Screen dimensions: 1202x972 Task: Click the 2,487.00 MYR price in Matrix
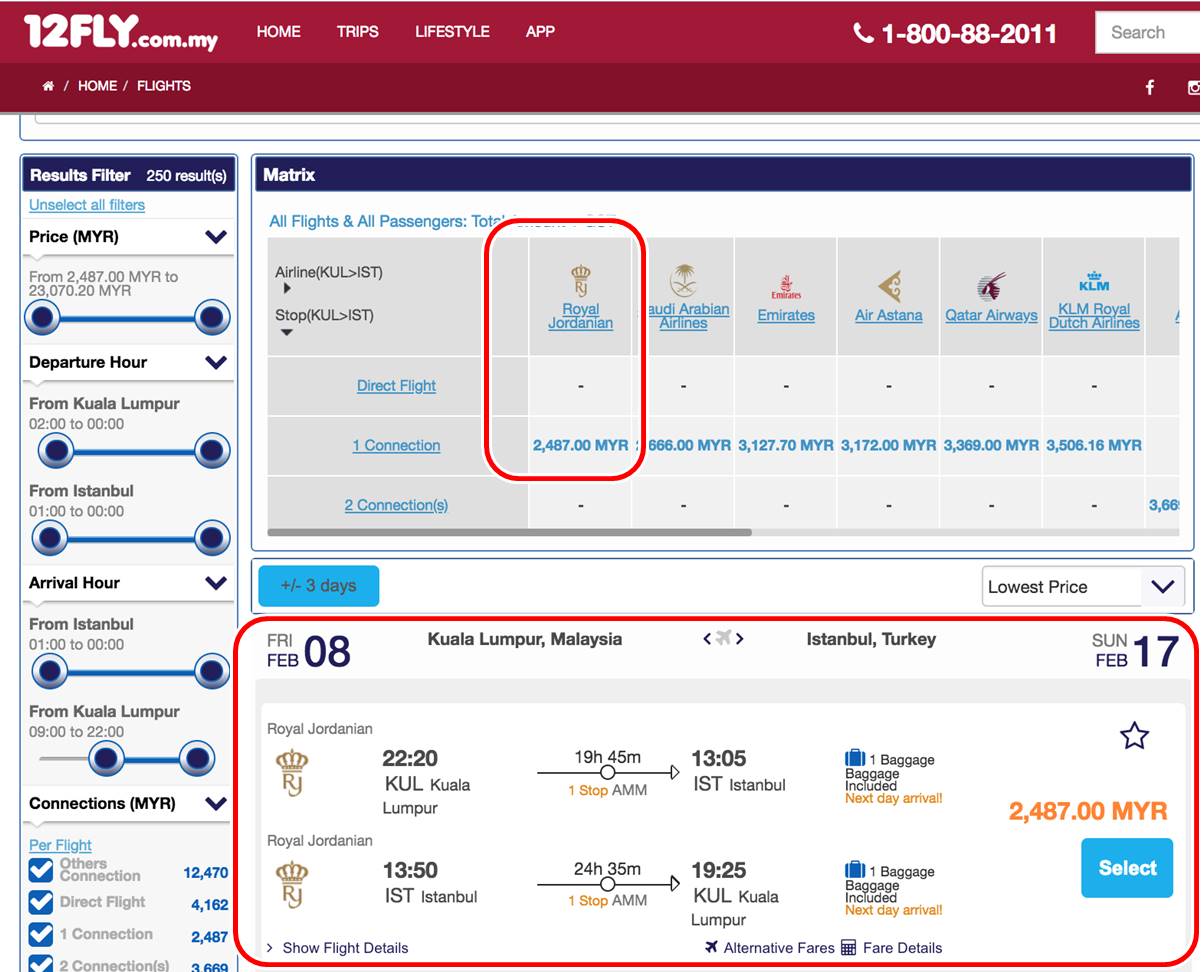(581, 446)
